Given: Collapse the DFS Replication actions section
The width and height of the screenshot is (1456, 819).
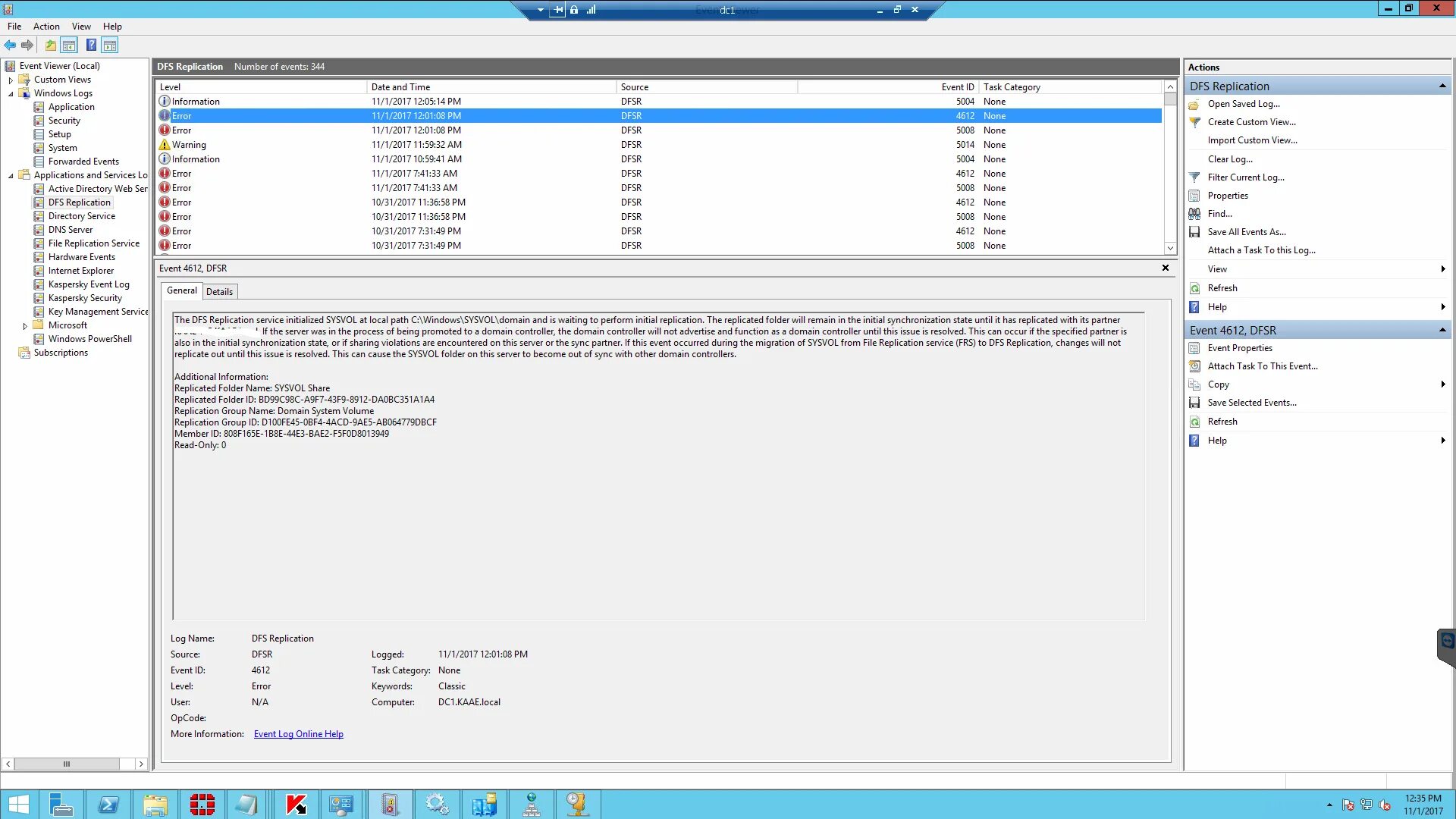Looking at the screenshot, I should tap(1442, 86).
